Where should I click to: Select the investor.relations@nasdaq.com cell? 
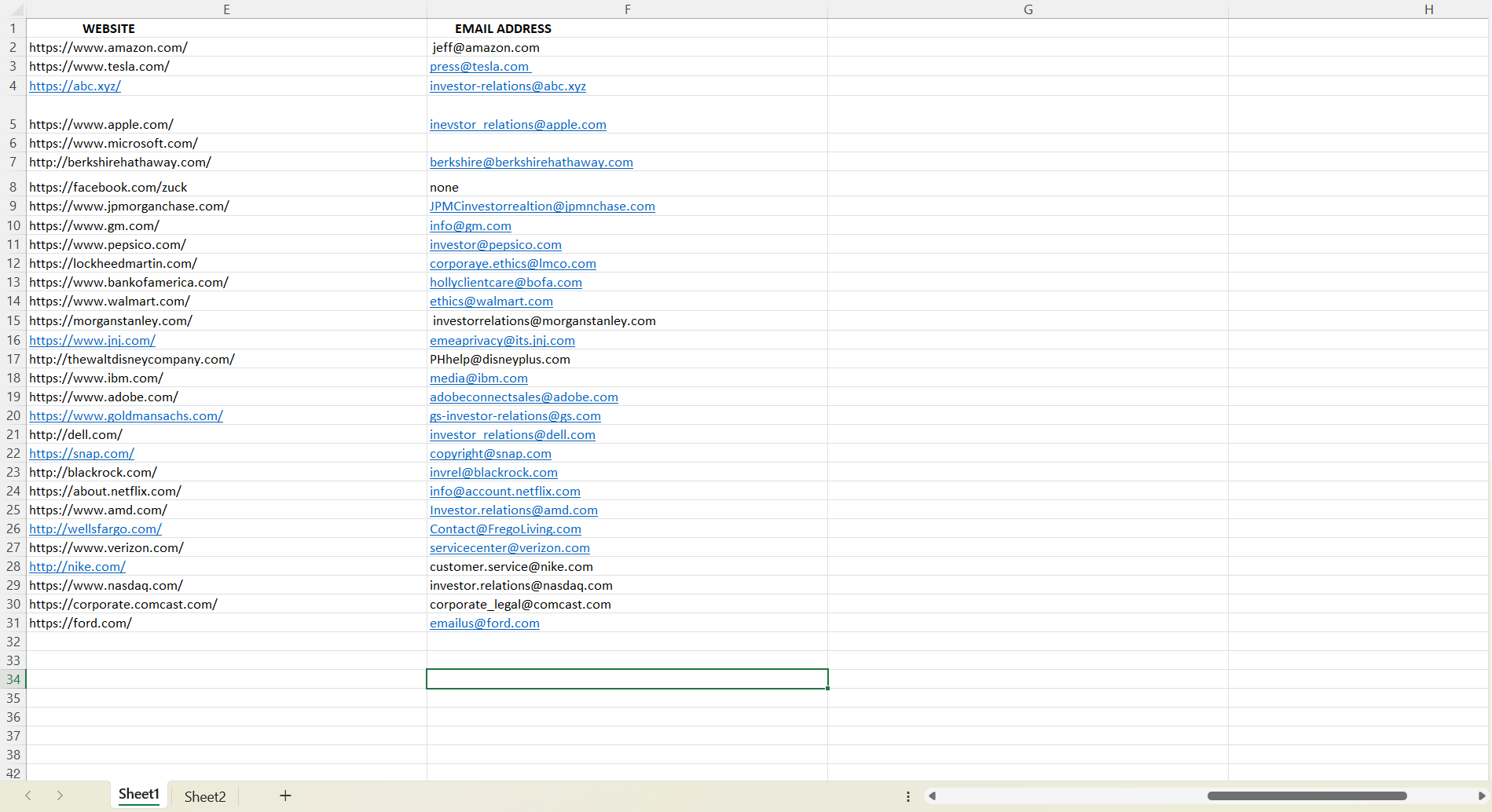pyautogui.click(x=627, y=586)
